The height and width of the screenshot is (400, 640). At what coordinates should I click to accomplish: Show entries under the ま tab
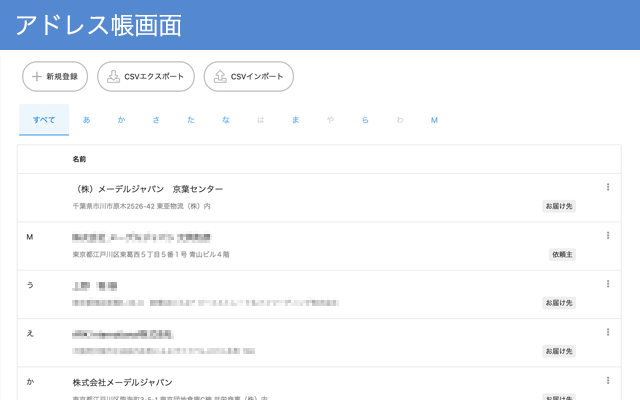pyautogui.click(x=295, y=120)
